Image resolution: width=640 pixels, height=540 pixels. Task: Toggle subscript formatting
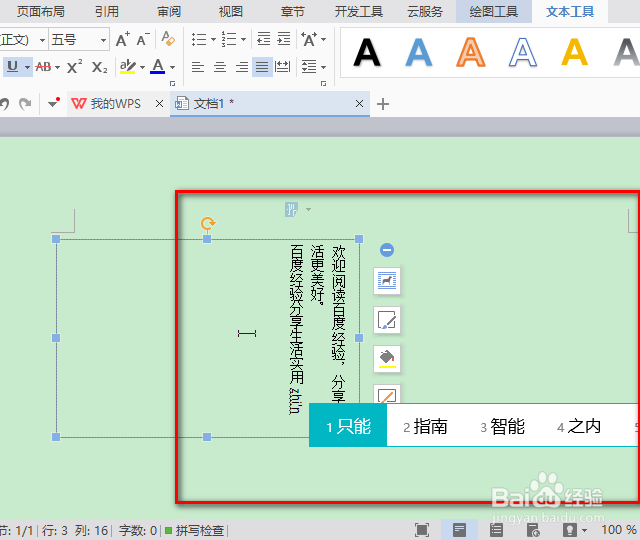(x=100, y=67)
